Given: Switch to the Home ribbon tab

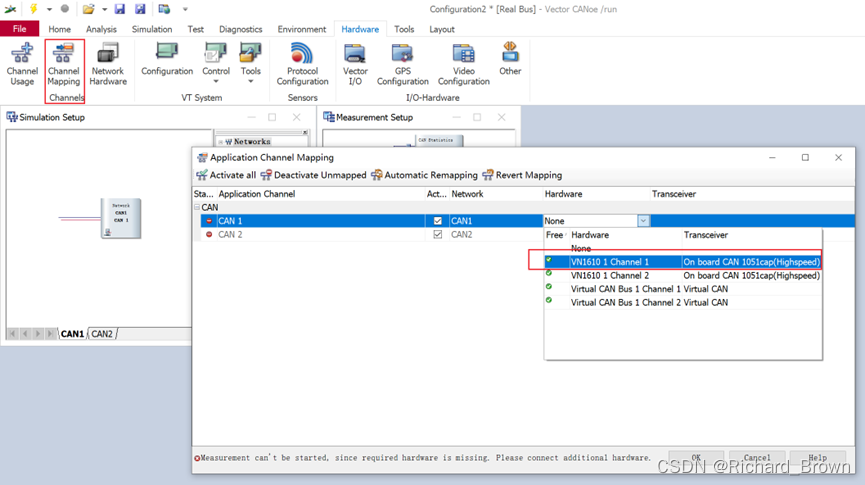Looking at the screenshot, I should (x=59, y=29).
